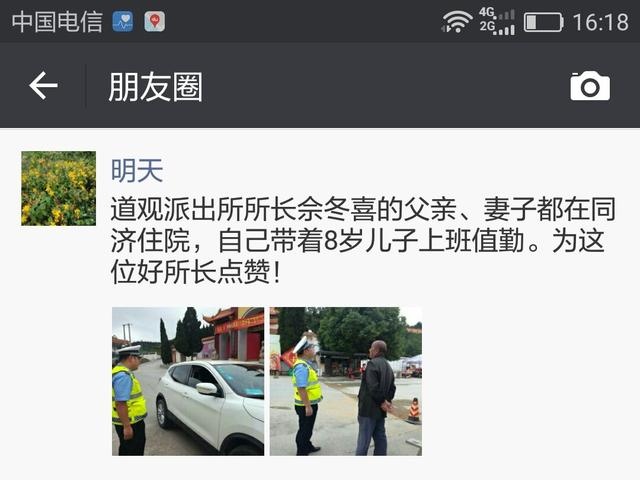The height and width of the screenshot is (480, 640).
Task: Open 明天's yellow flower profile avatar
Action: [59, 188]
